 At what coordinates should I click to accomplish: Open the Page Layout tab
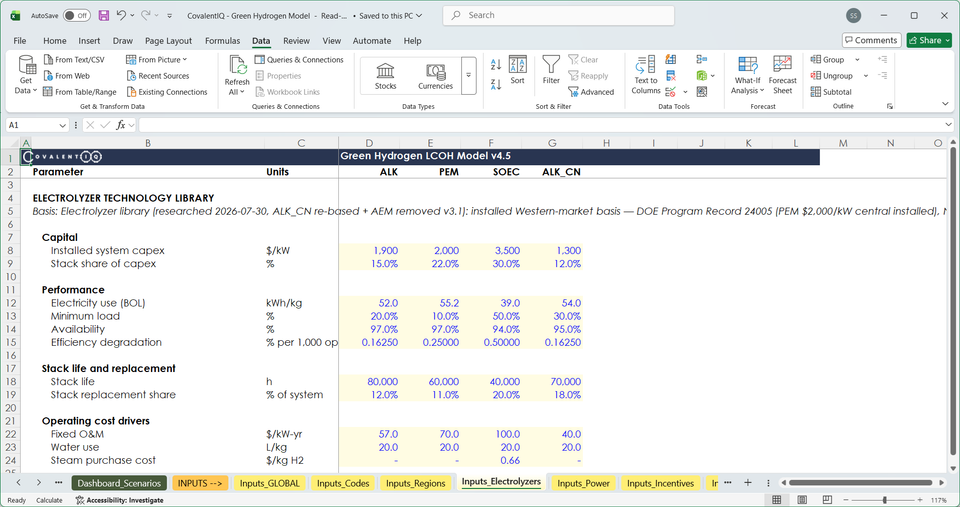pos(168,40)
